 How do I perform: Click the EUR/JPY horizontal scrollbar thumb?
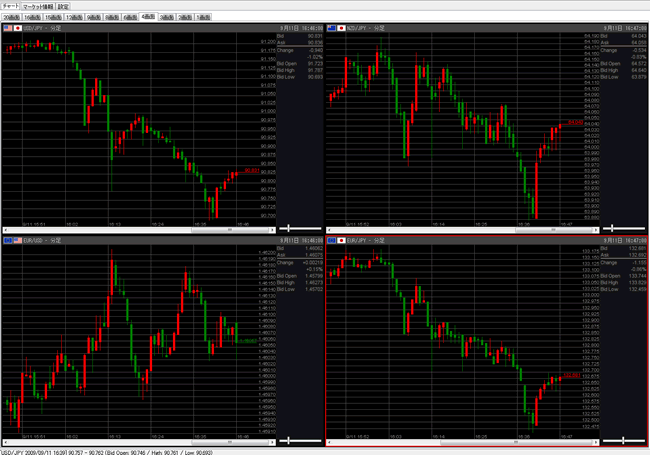517,442
